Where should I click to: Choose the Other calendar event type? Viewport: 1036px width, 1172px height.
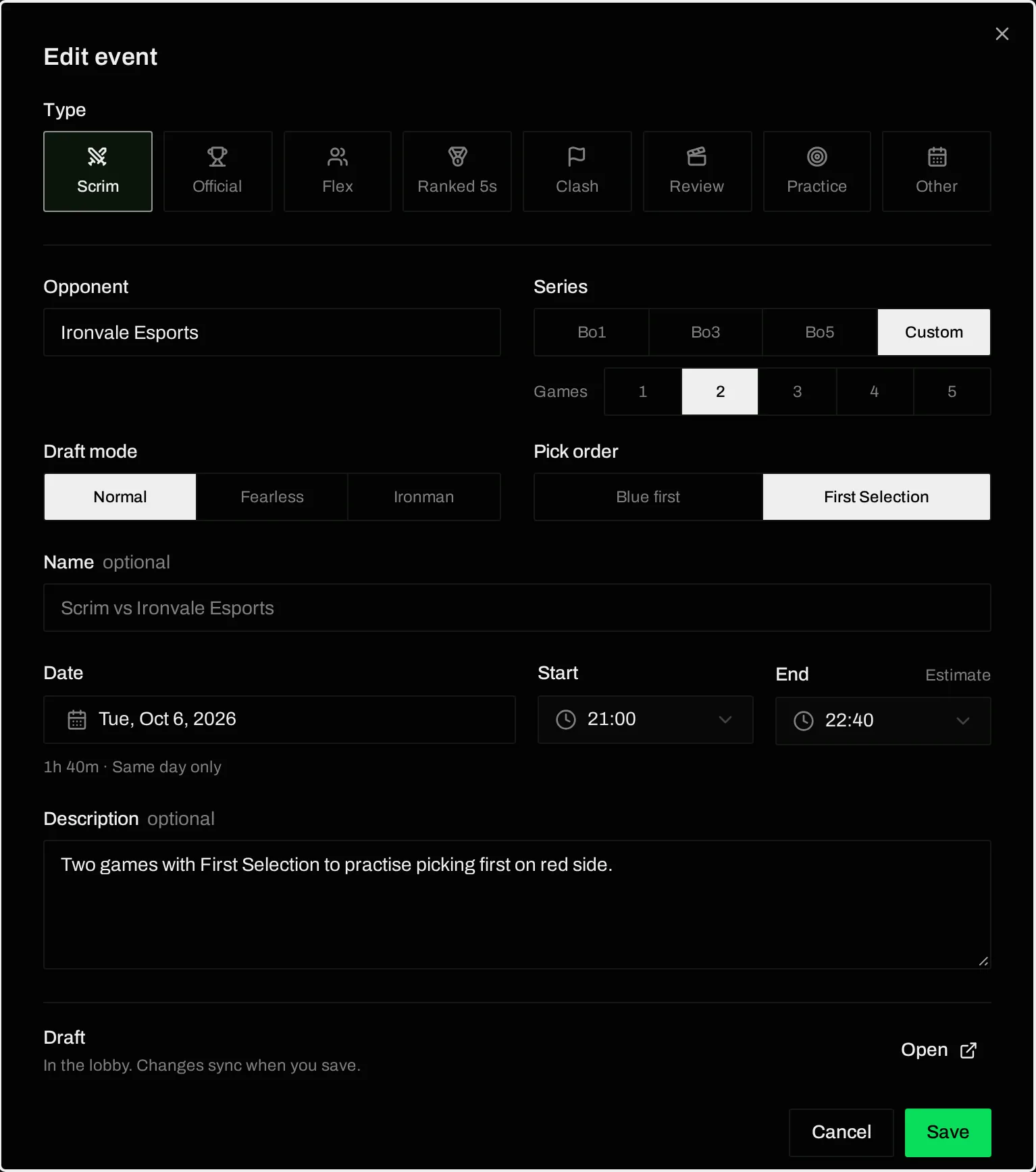[937, 171]
